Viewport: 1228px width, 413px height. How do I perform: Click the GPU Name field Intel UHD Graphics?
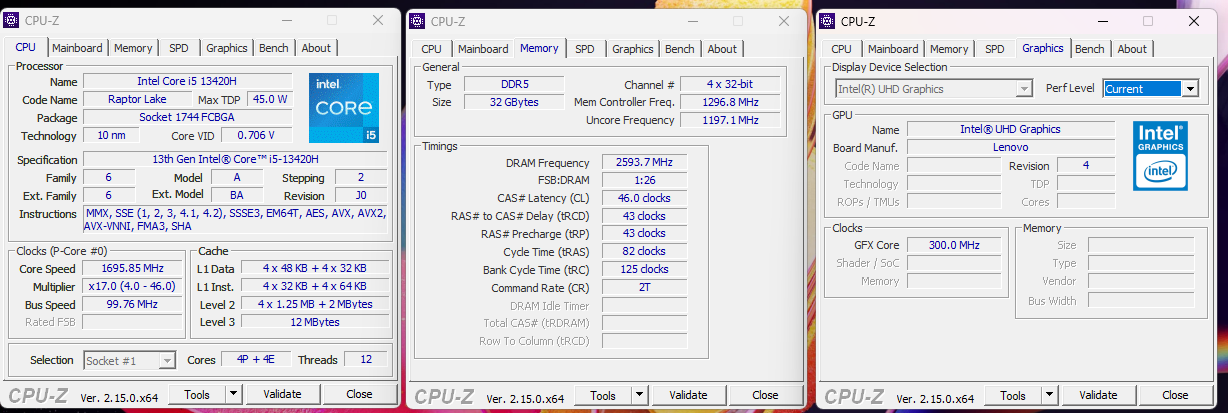point(1010,129)
